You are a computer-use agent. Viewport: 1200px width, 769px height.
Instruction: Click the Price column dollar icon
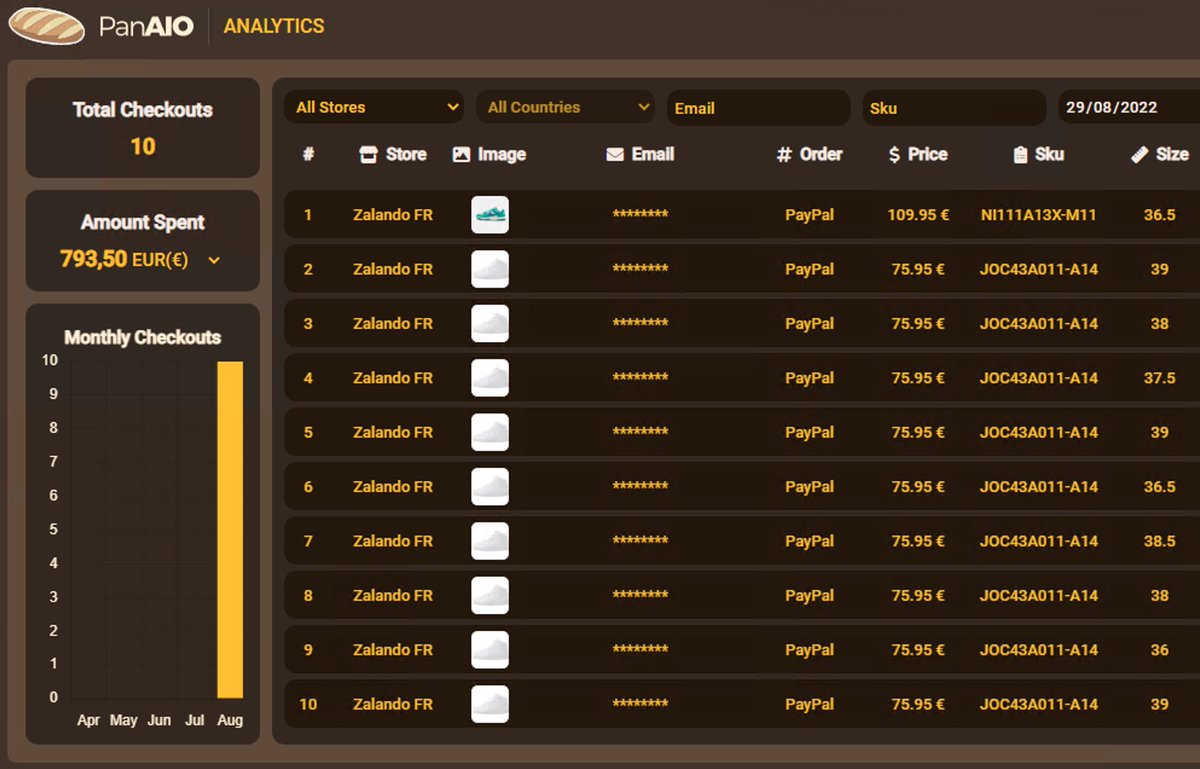coord(894,154)
